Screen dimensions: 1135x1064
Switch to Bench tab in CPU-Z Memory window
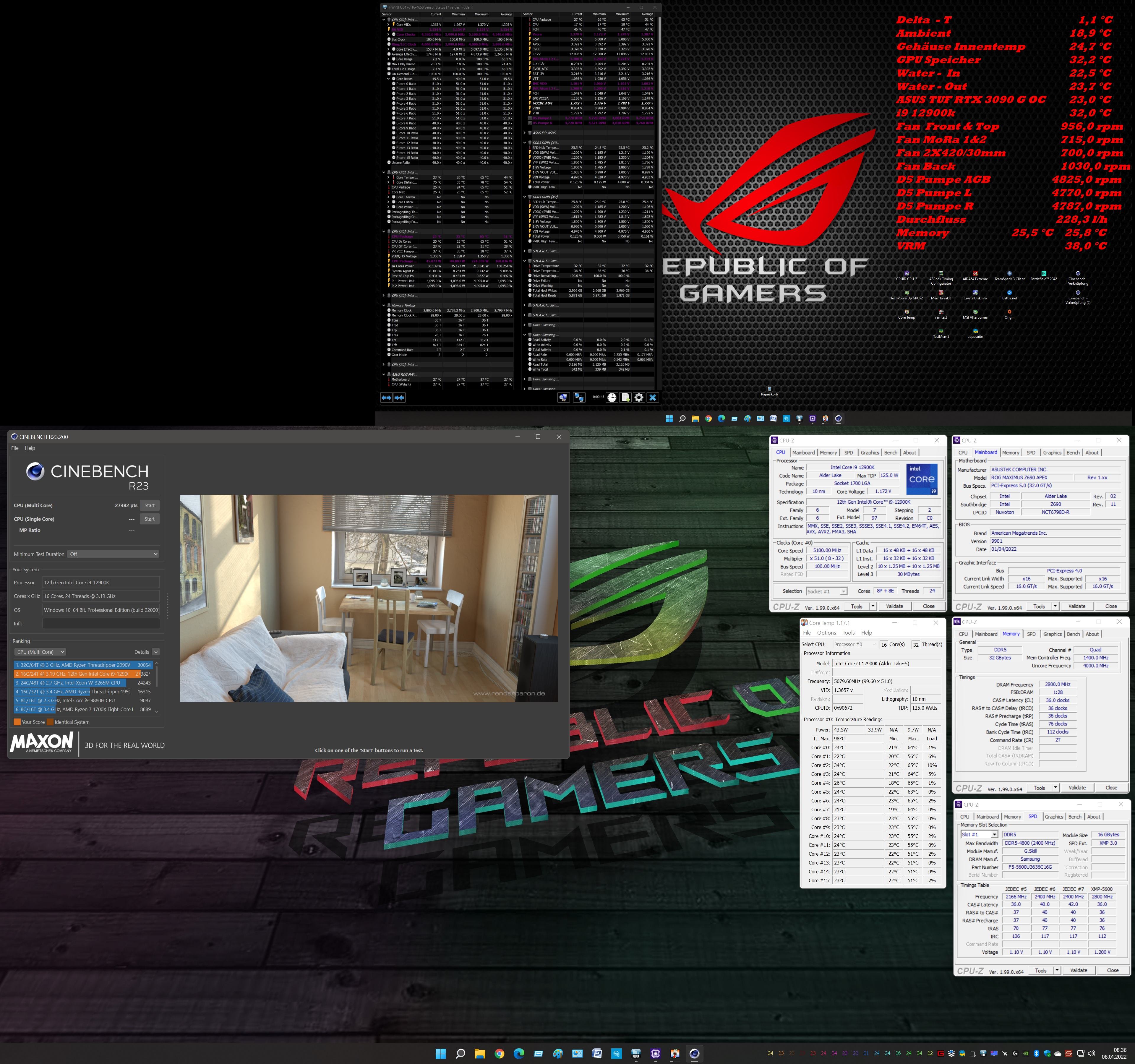[1073, 634]
